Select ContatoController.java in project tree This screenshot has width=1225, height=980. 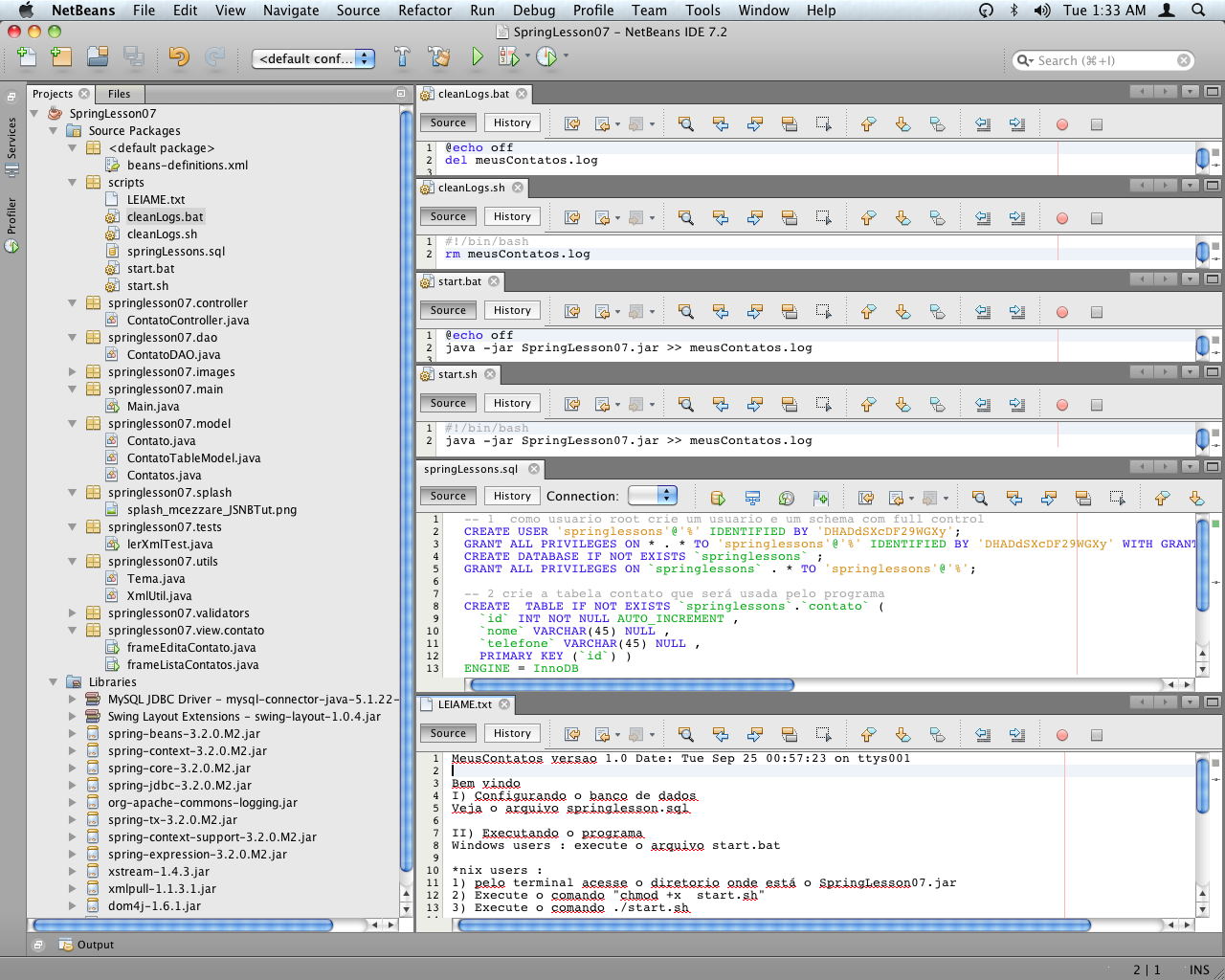tap(188, 321)
